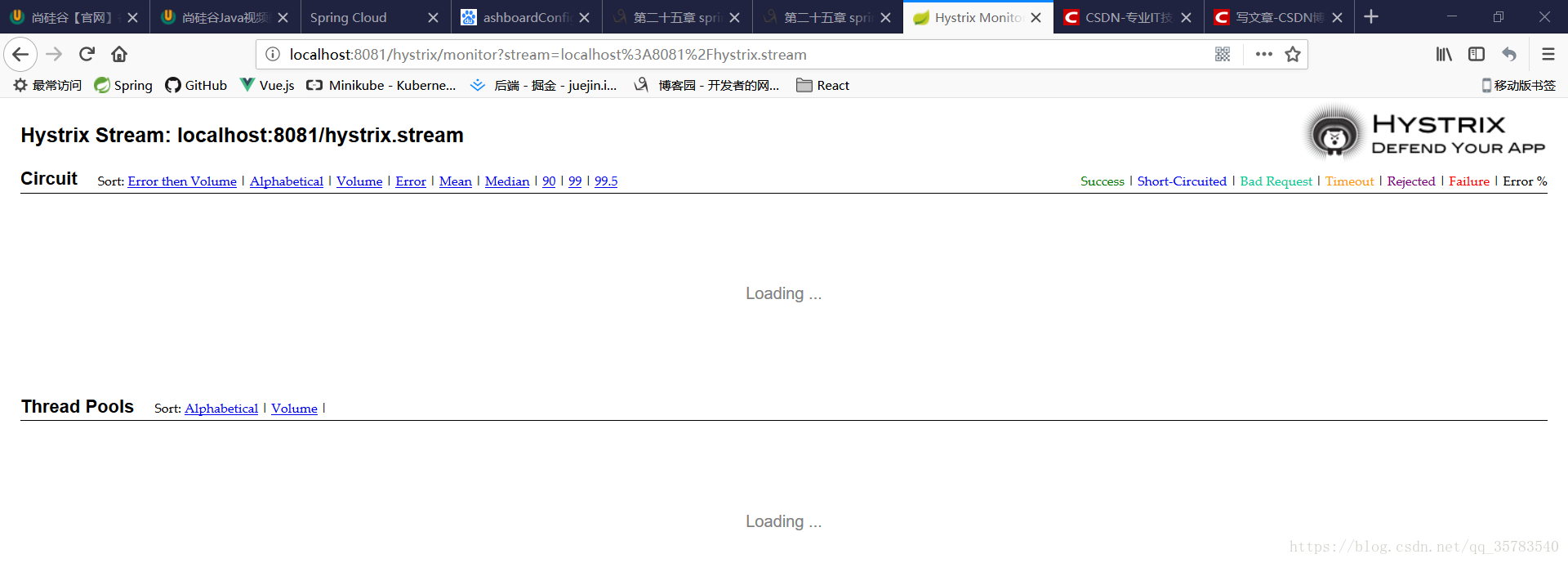Open the 最常访问 bookmark gear icon
This screenshot has height=563, width=1568.
click(x=20, y=85)
